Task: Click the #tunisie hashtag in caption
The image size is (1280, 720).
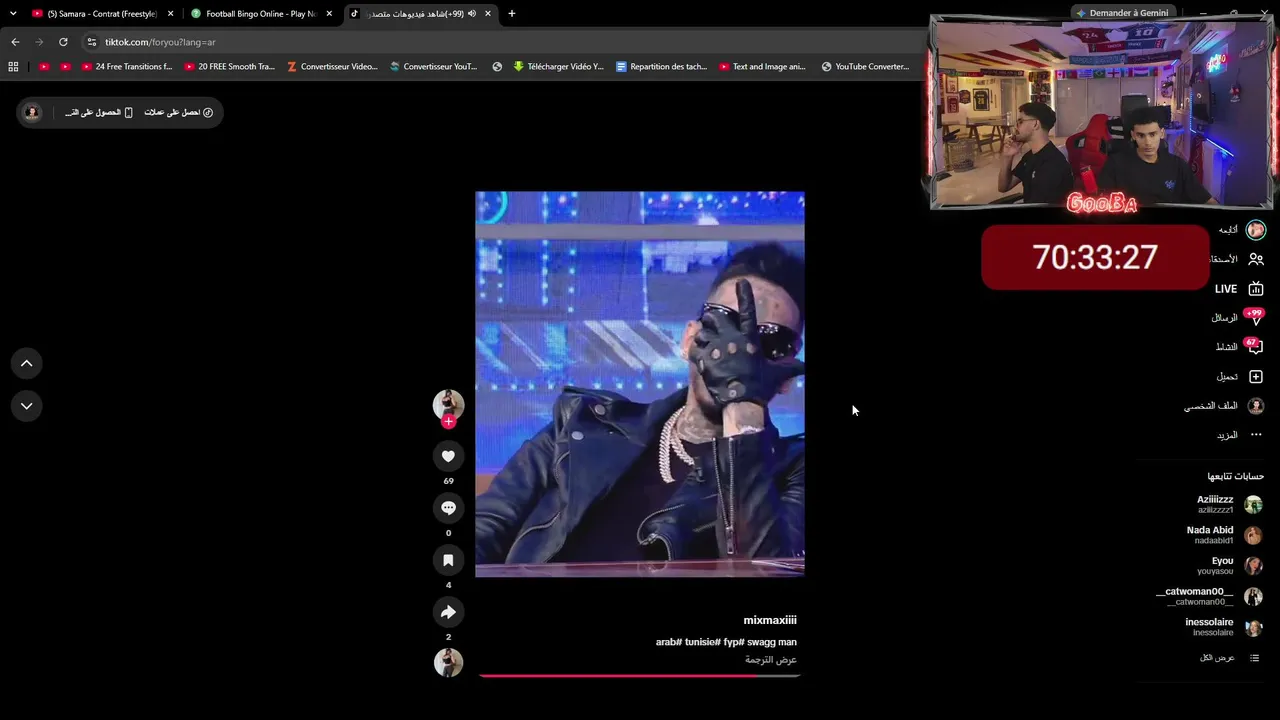Action: click(x=703, y=642)
